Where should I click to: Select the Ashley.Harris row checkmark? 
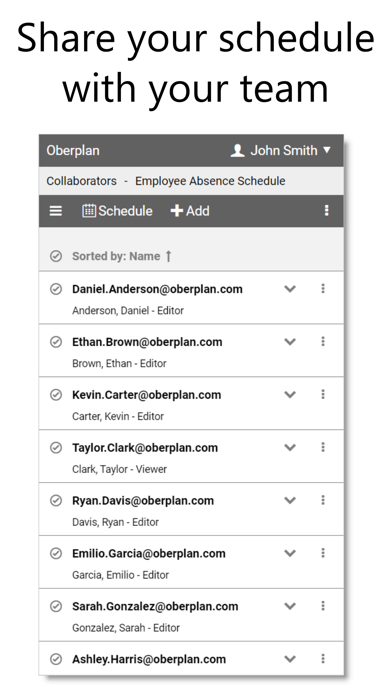56,659
